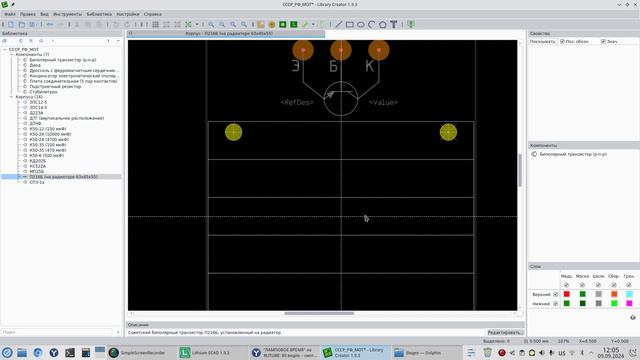Open the dropdown arrow next to the green crossed-arrows icon
This screenshot has height=360, width=640.
pos(196,24)
